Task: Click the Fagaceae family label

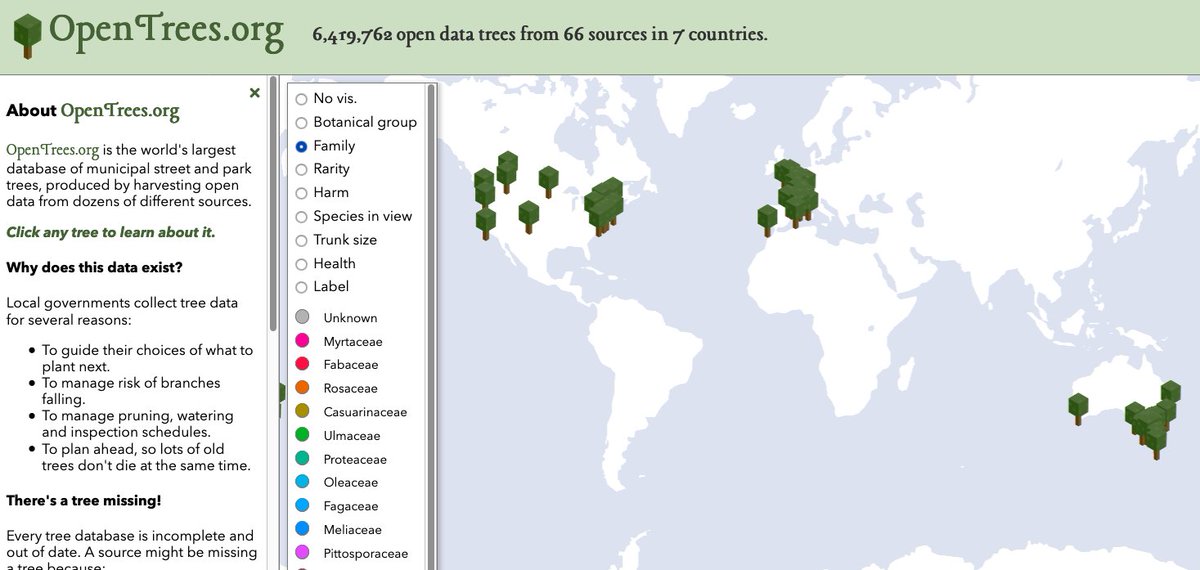Action: (351, 506)
